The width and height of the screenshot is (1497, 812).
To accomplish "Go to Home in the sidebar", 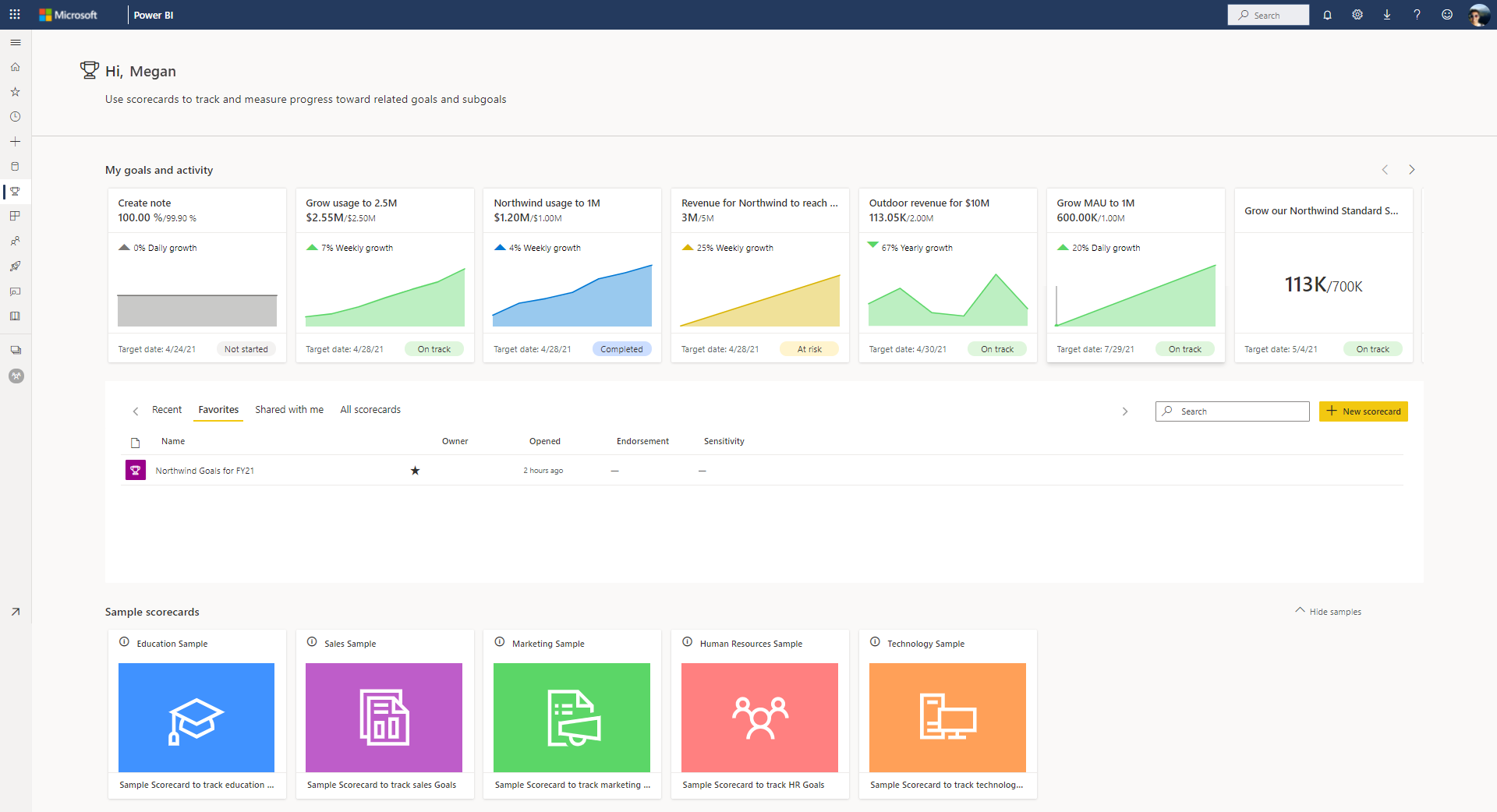I will coord(16,67).
